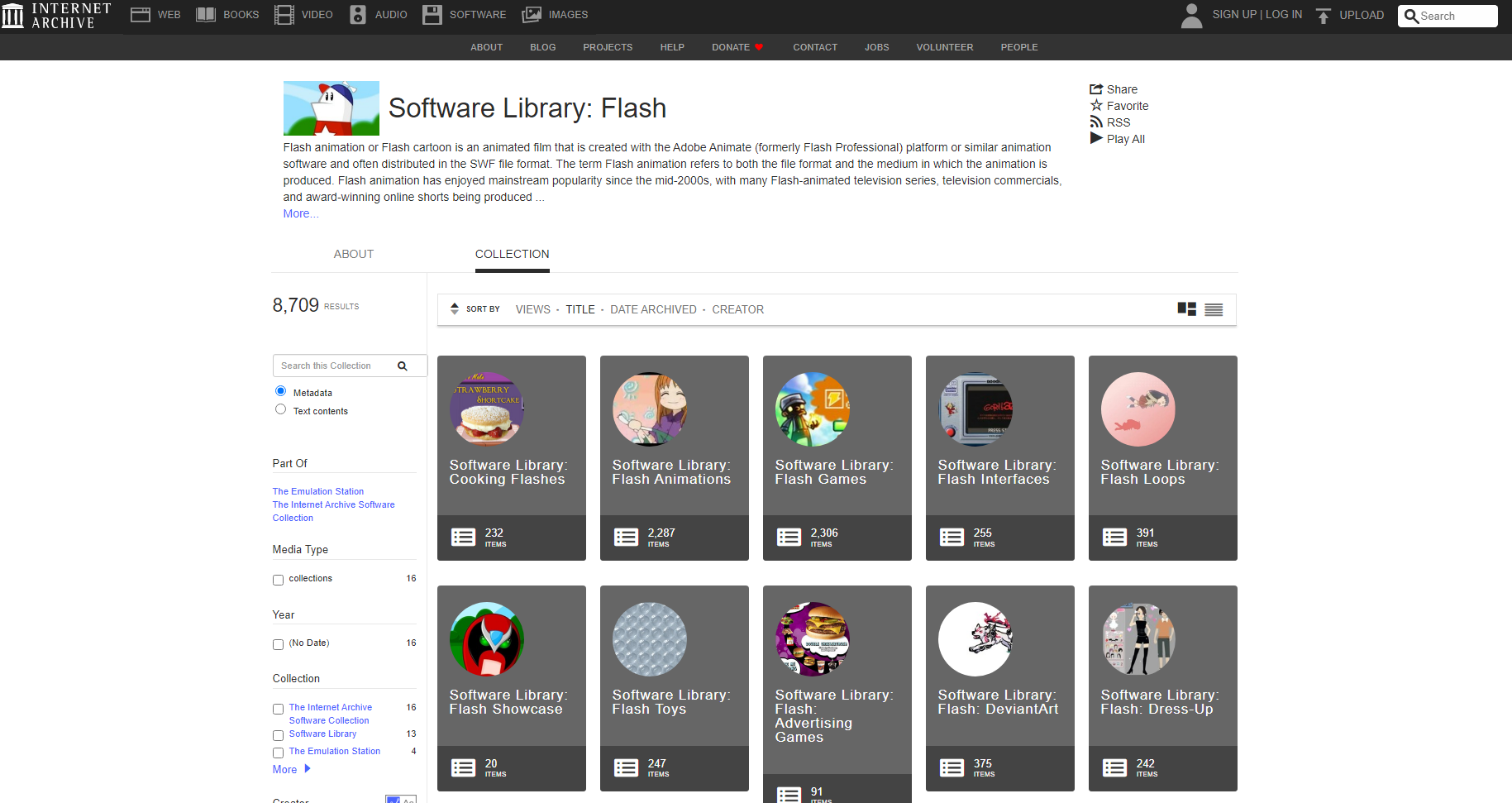Click the Favorite star icon
The height and width of the screenshot is (803, 1512).
pos(1096,106)
